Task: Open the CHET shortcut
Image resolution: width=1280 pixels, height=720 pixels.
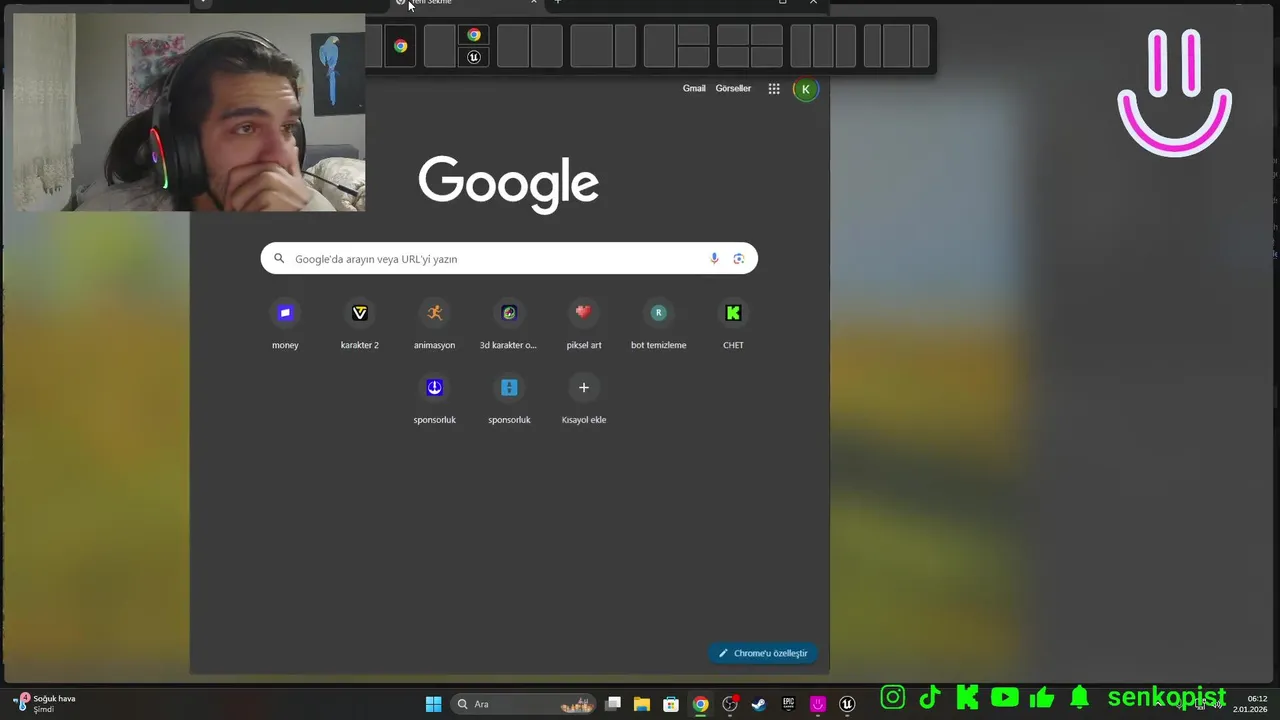Action: 733,326
